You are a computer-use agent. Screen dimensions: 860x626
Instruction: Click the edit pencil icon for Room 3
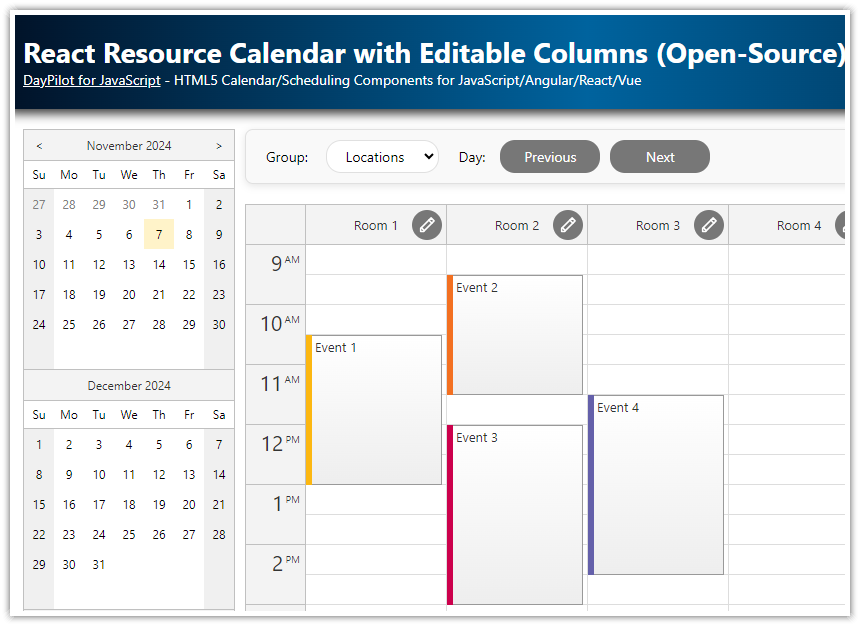pos(709,225)
